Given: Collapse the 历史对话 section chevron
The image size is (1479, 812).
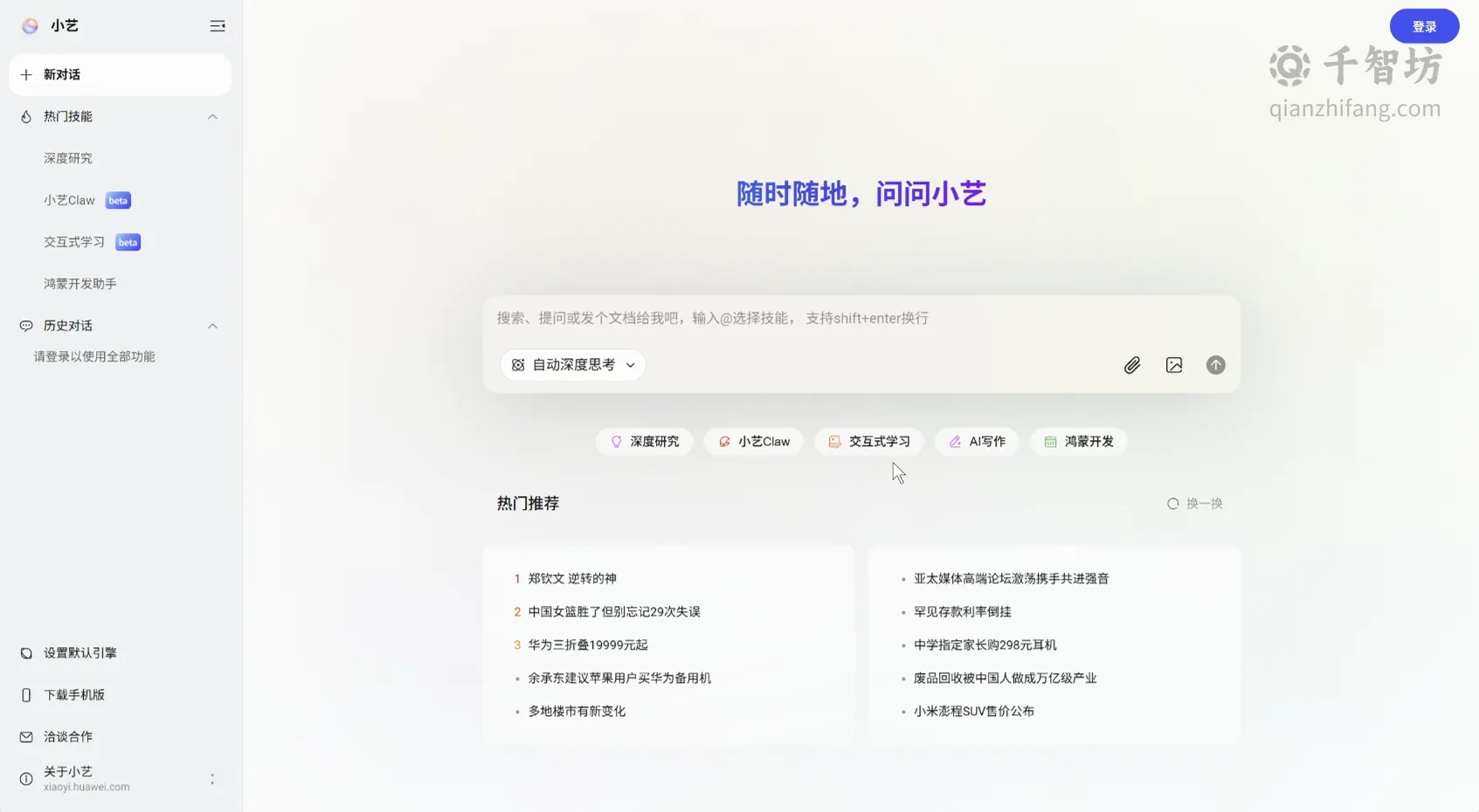Looking at the screenshot, I should [x=212, y=326].
